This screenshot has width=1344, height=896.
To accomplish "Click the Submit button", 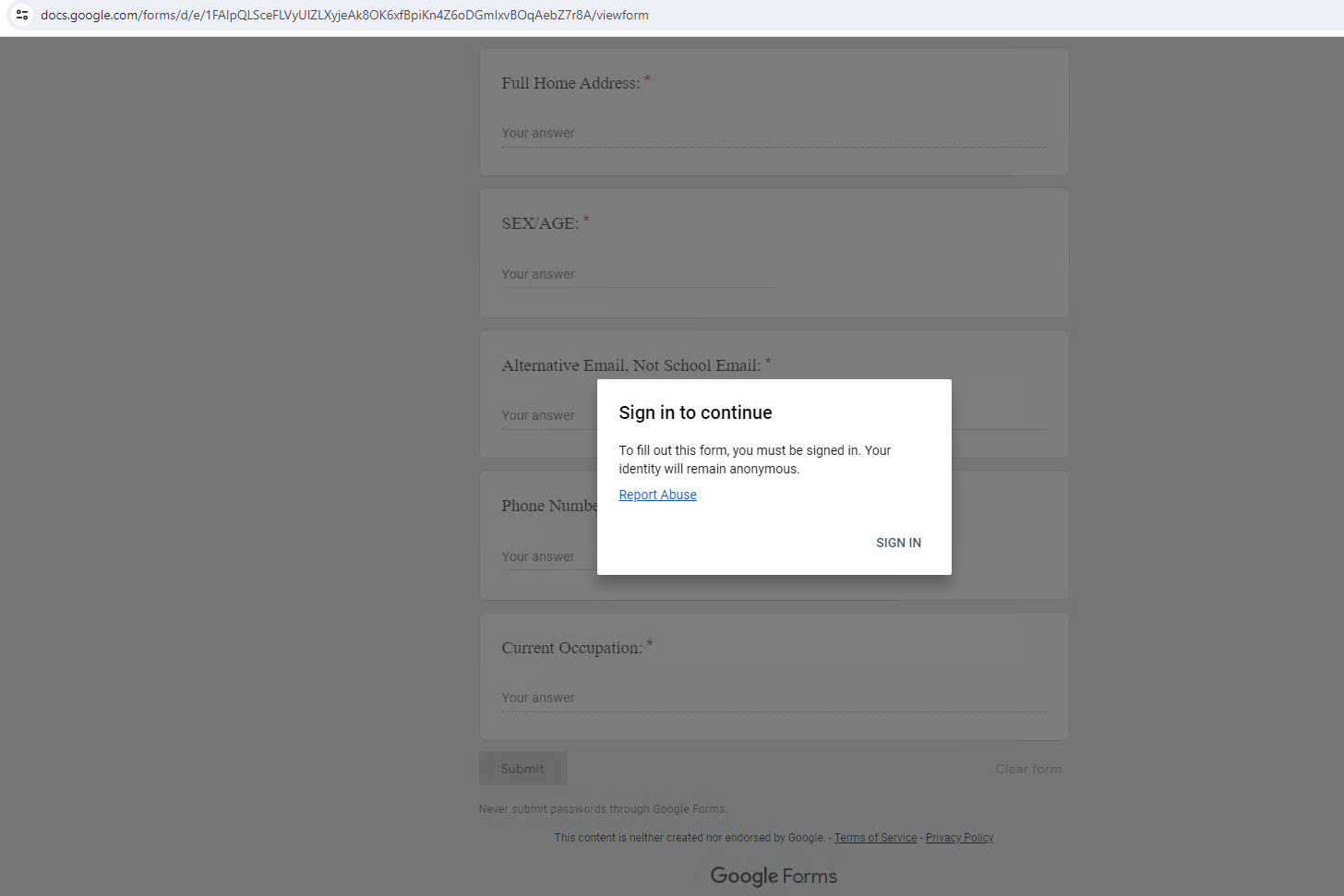I will 522,768.
